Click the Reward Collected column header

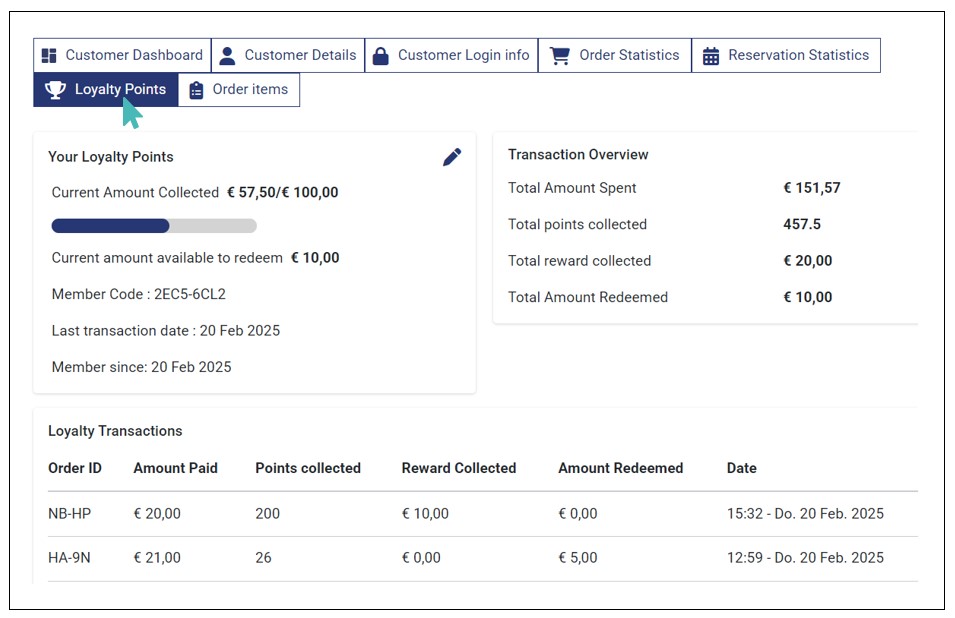[459, 468]
